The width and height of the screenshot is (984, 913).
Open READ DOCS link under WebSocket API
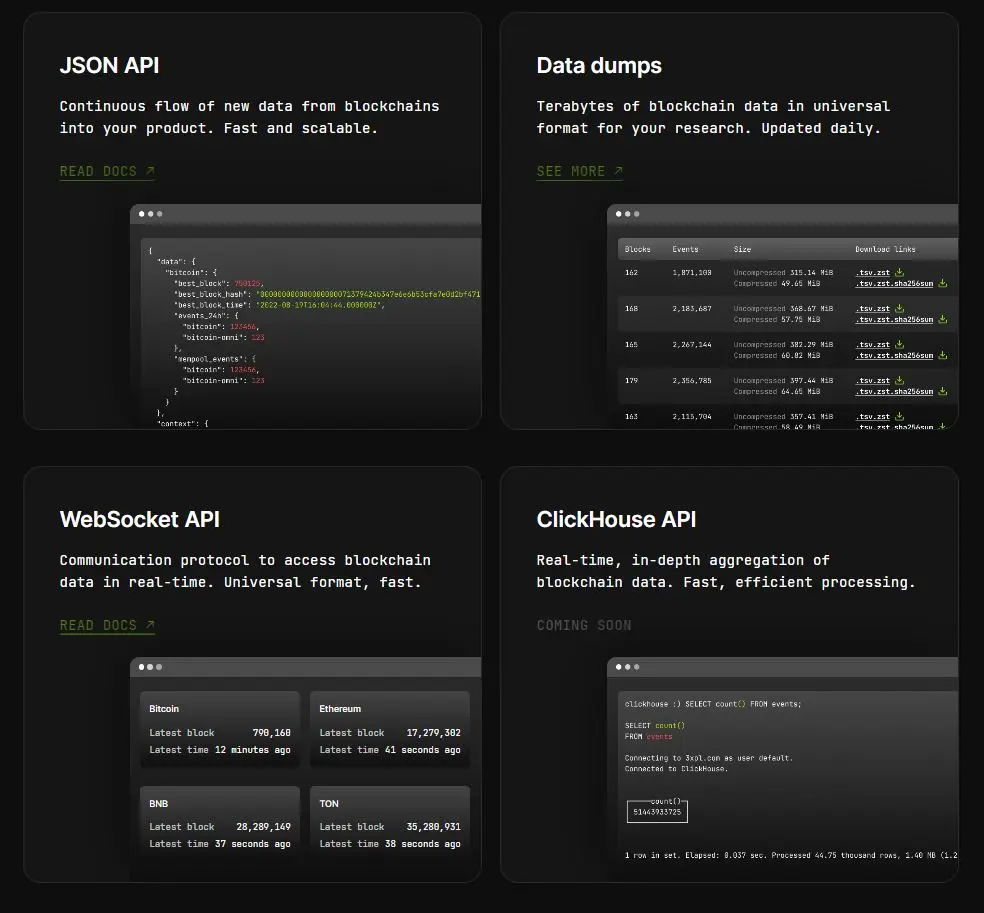(x=107, y=625)
